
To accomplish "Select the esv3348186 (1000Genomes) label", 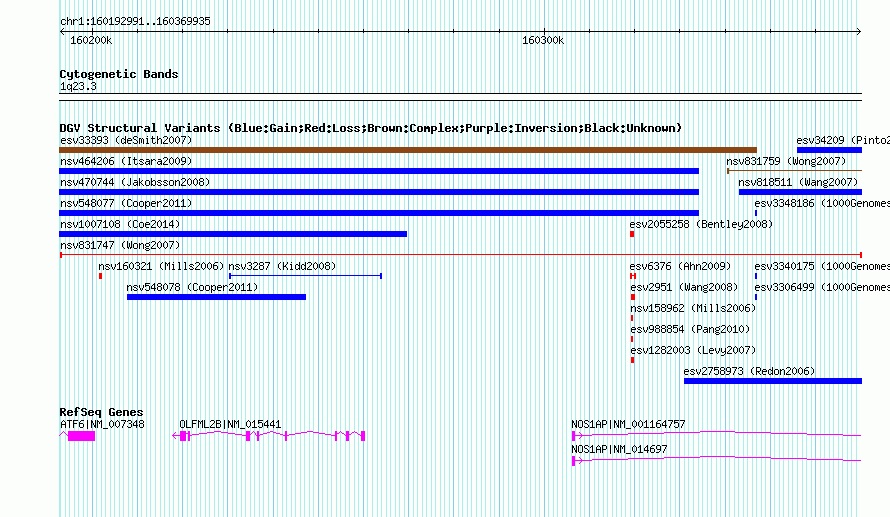I will tap(822, 203).
